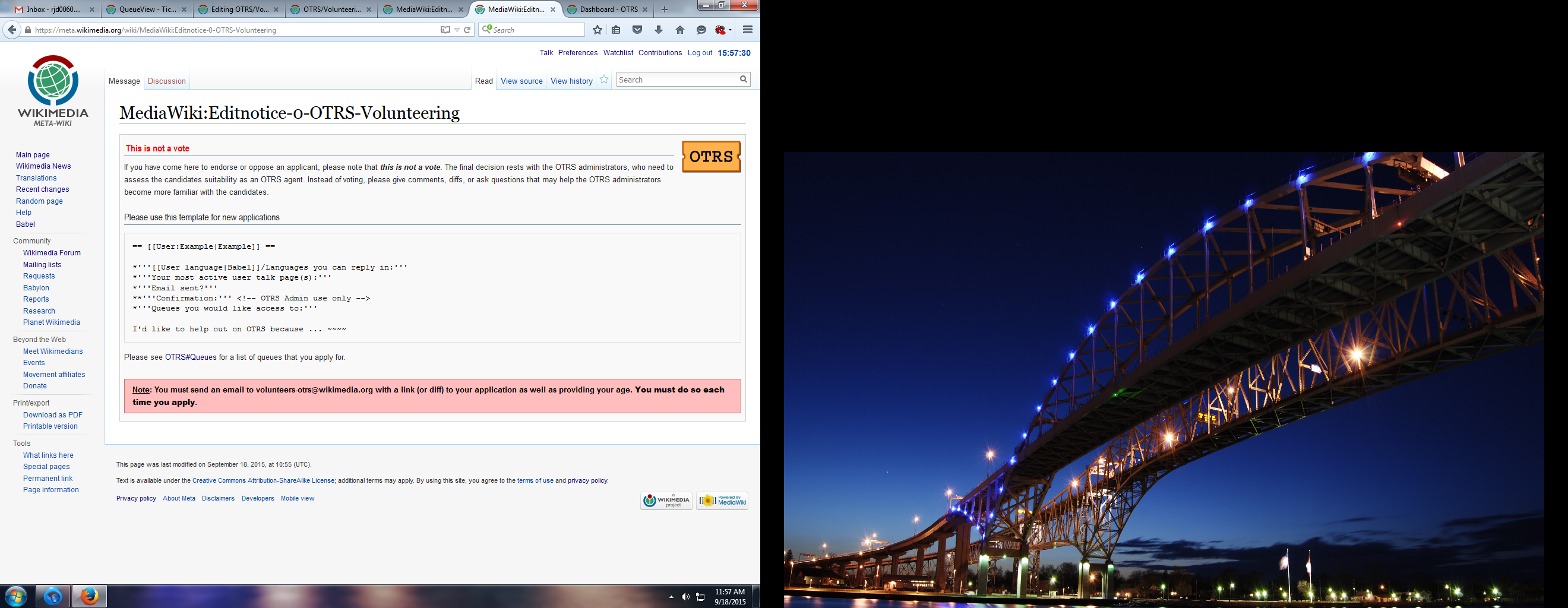Image resolution: width=1568 pixels, height=608 pixels.
Task: Open the Donate sidebar link
Action: pos(34,386)
